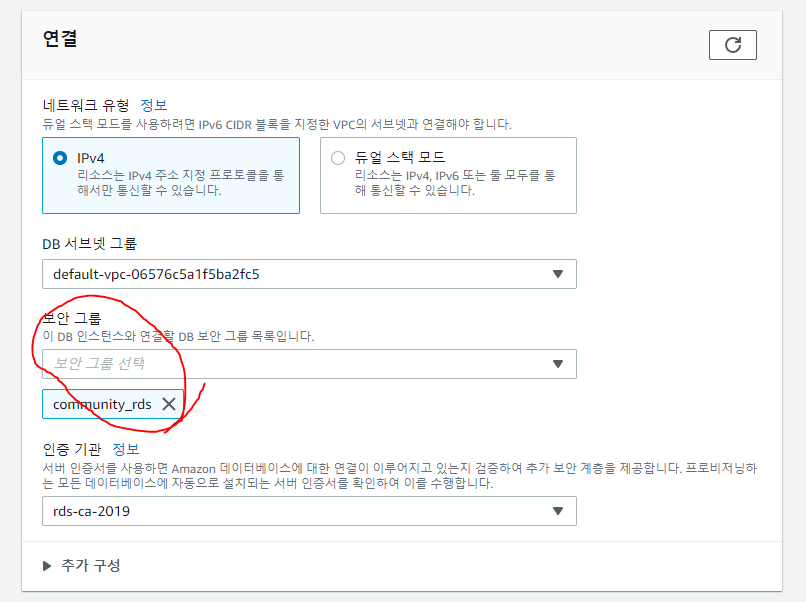Screen dimensions: 806x602
Task: Click the 추가 구성 label text
Action: coord(91,565)
